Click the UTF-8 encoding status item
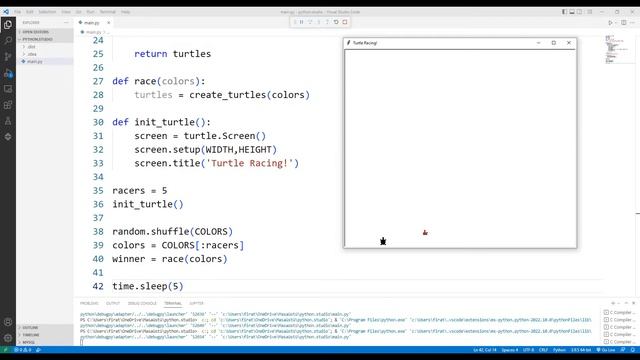 528,350
